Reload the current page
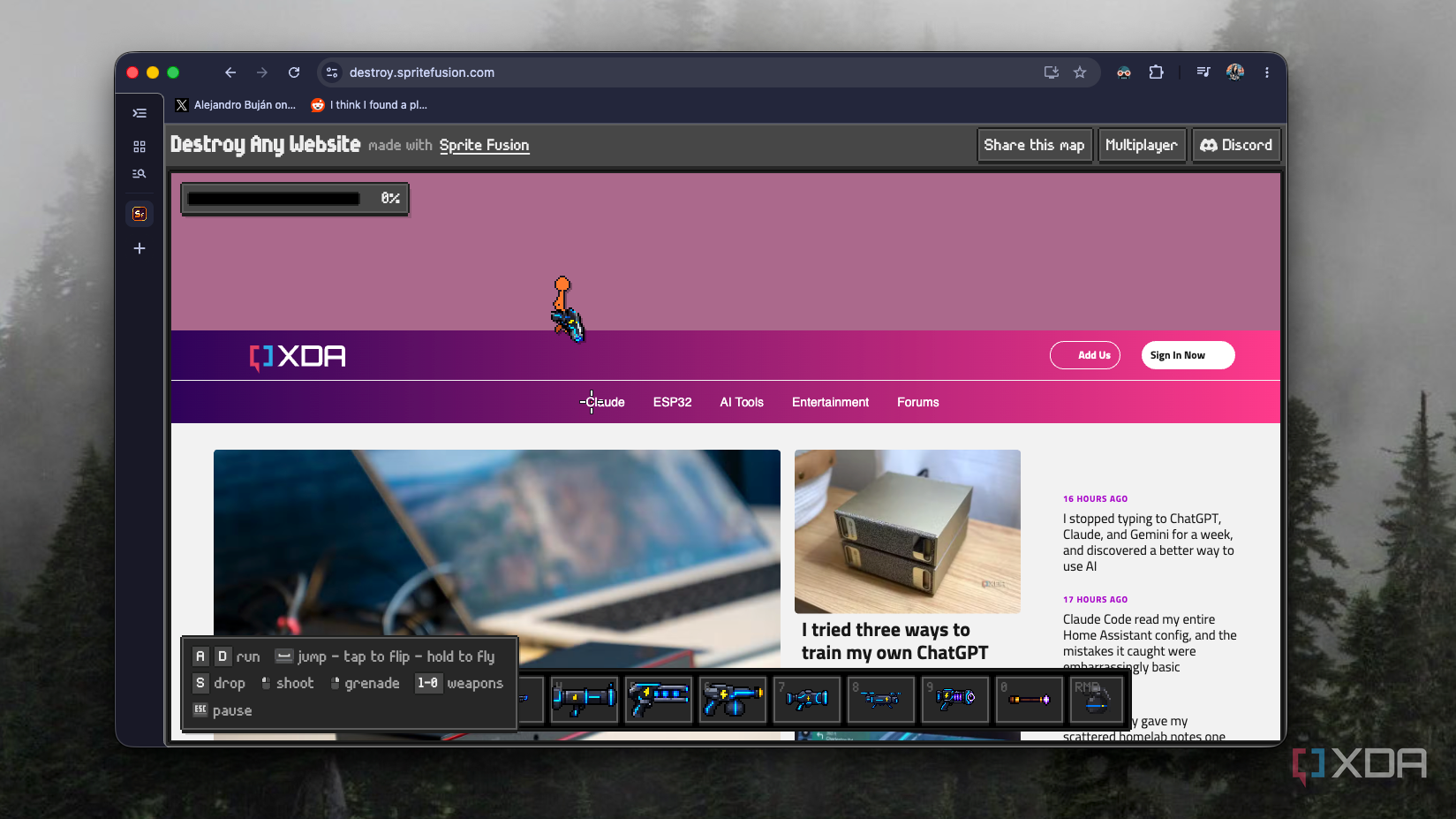Image resolution: width=1456 pixels, height=819 pixels. (x=294, y=72)
